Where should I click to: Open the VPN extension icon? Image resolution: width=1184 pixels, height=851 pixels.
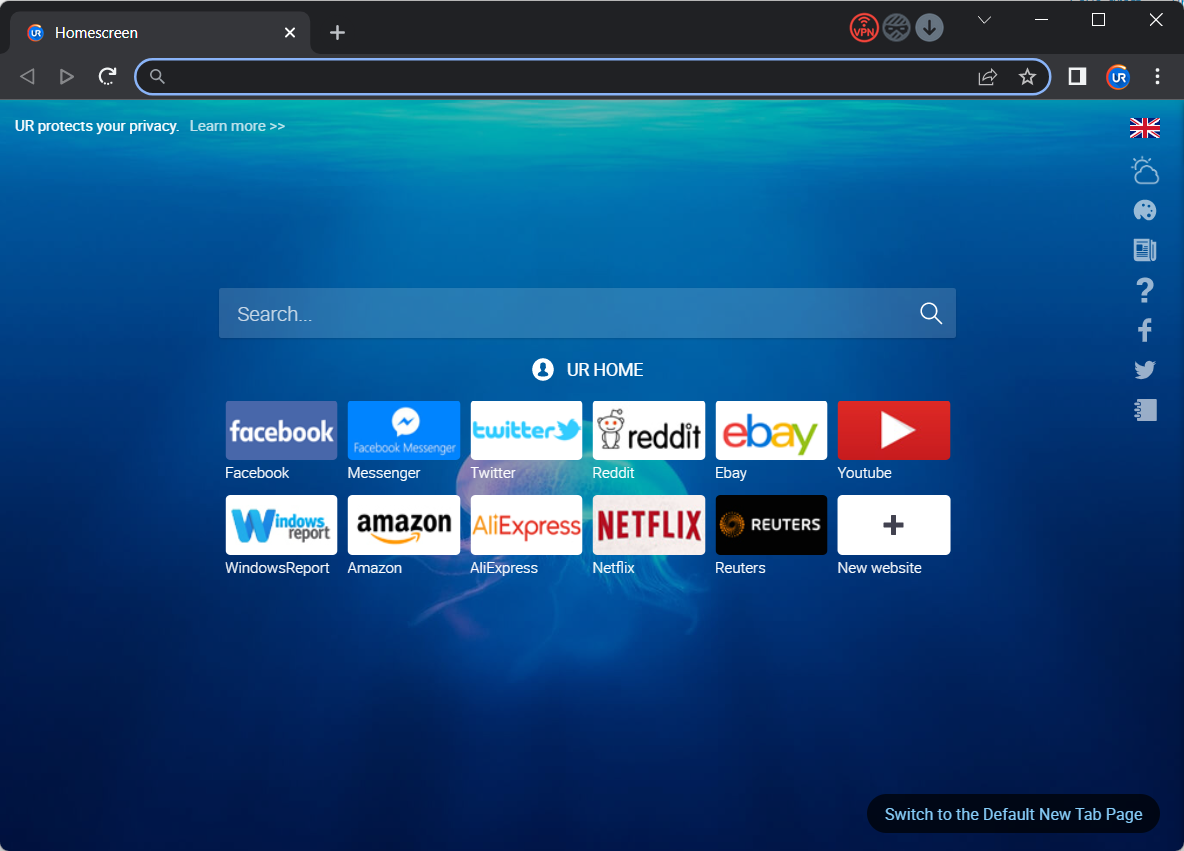(864, 28)
